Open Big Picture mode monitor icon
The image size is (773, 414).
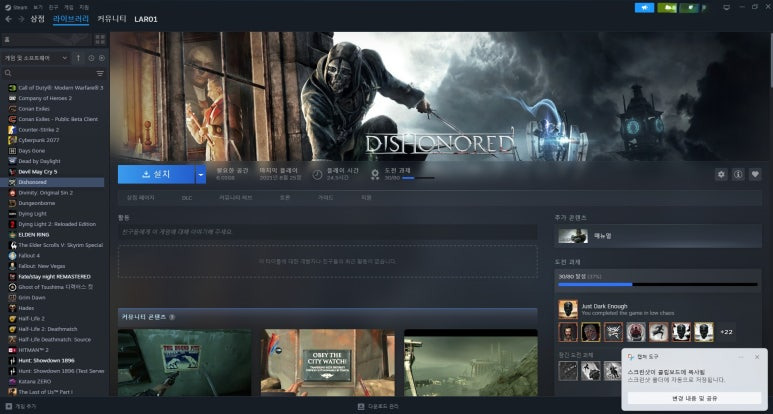click(726, 7)
